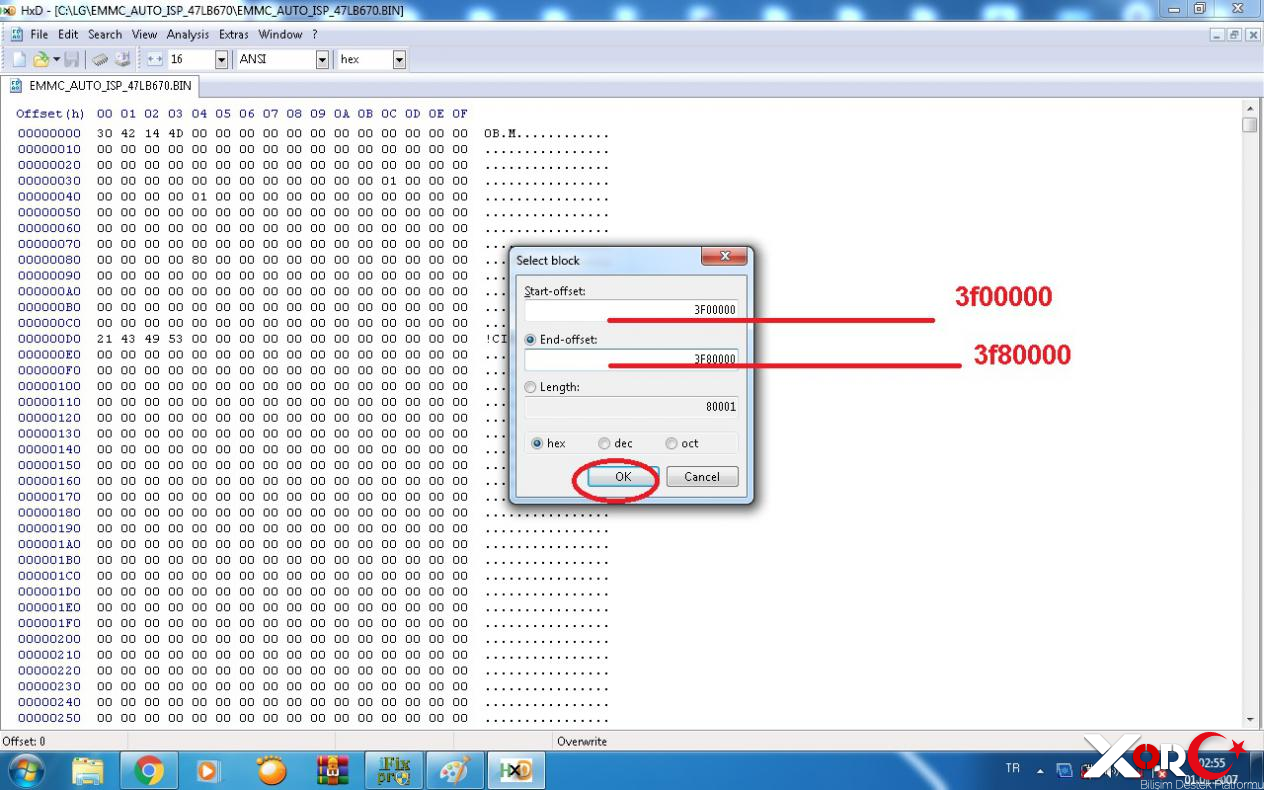This screenshot has height=790, width=1264.
Task: Cancel the Select block dialog
Action: (702, 477)
